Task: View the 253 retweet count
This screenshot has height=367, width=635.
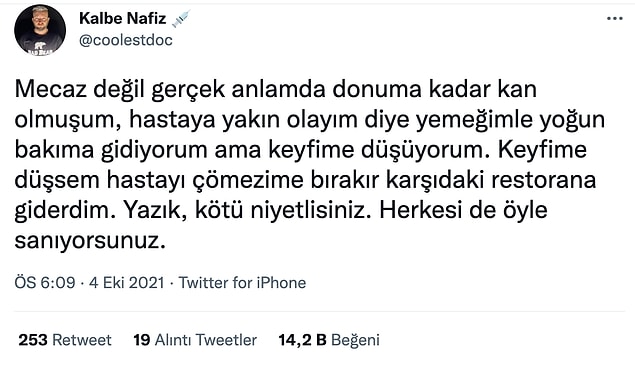Action: (x=33, y=340)
